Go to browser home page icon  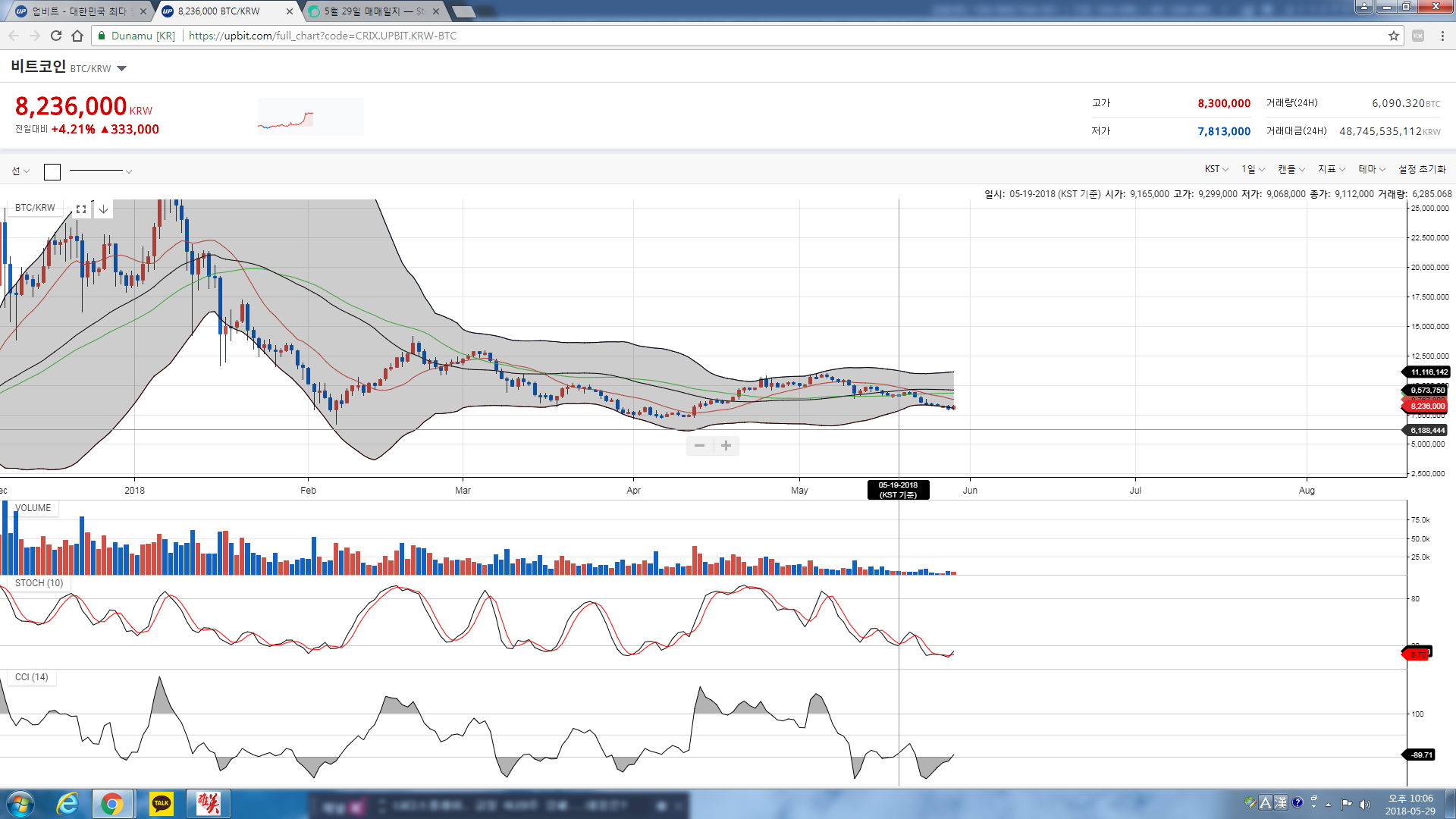[77, 36]
